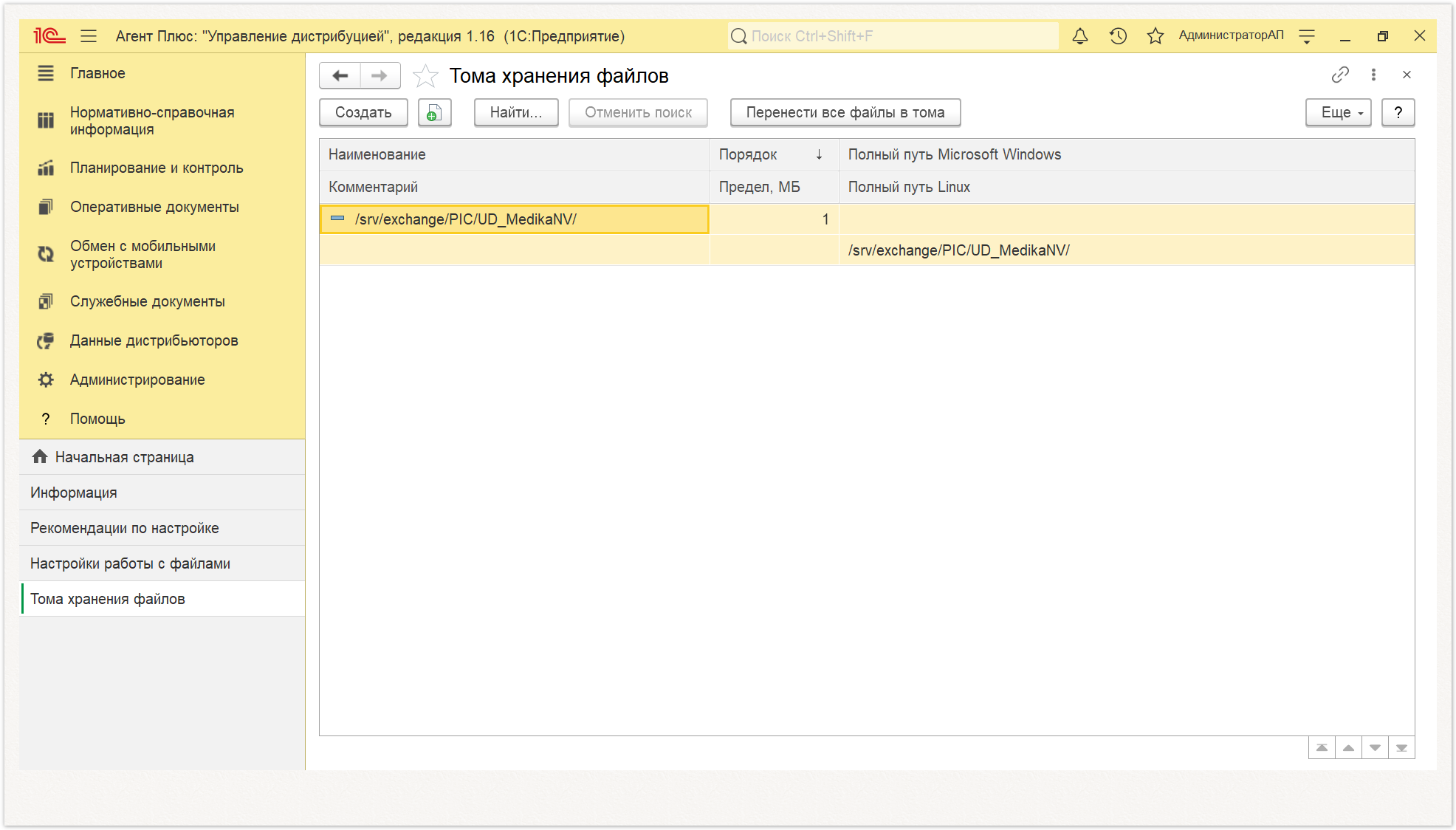Viewport: 1456px width, 830px height.
Task: Click order value 1 cell
Action: [774, 219]
